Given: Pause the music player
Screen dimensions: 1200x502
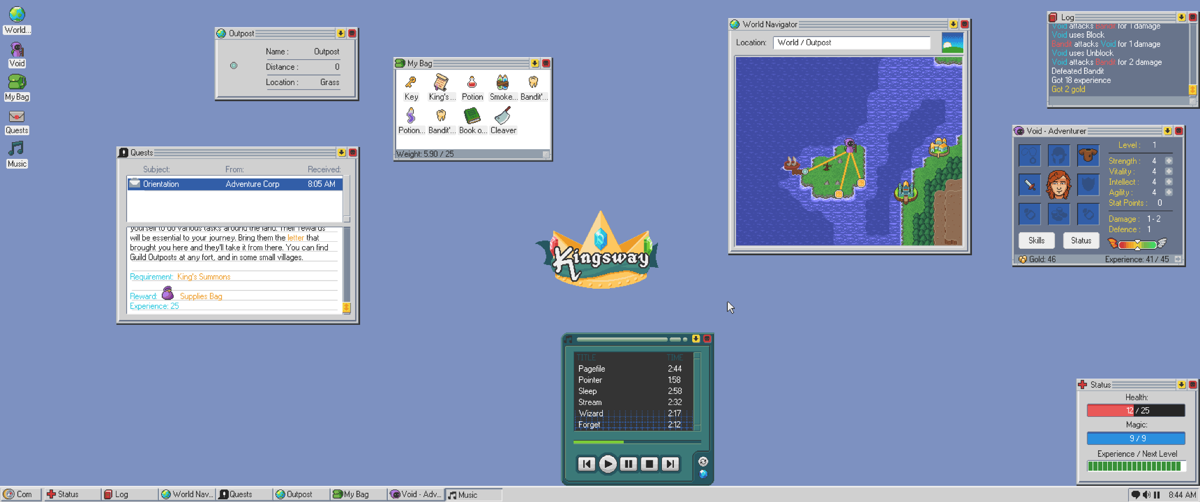Looking at the screenshot, I should (628, 464).
